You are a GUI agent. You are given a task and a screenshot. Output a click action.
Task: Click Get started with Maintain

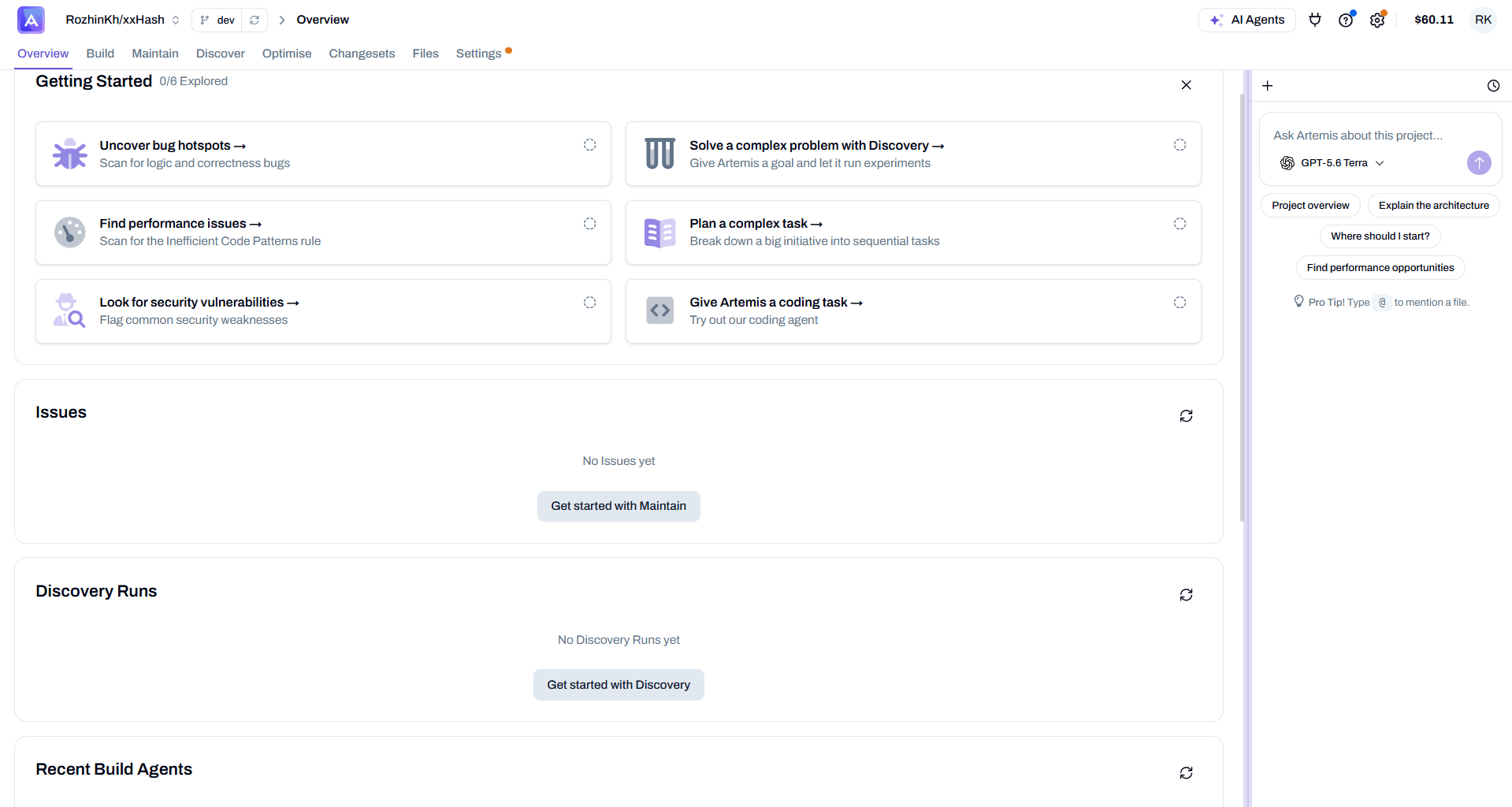pos(619,506)
